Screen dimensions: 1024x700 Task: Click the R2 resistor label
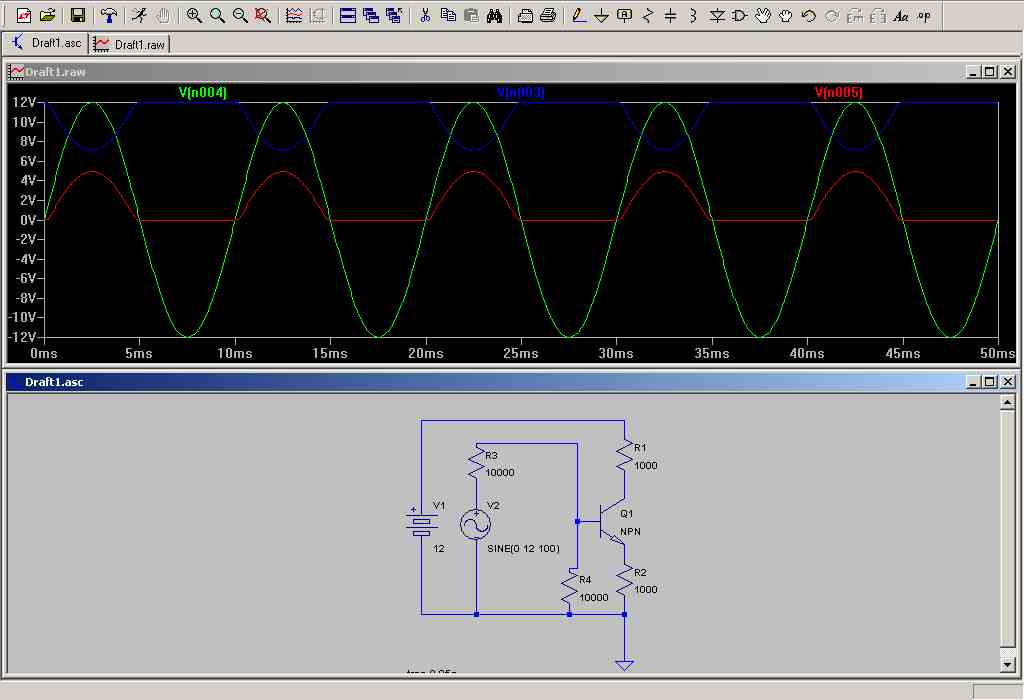click(x=640, y=572)
